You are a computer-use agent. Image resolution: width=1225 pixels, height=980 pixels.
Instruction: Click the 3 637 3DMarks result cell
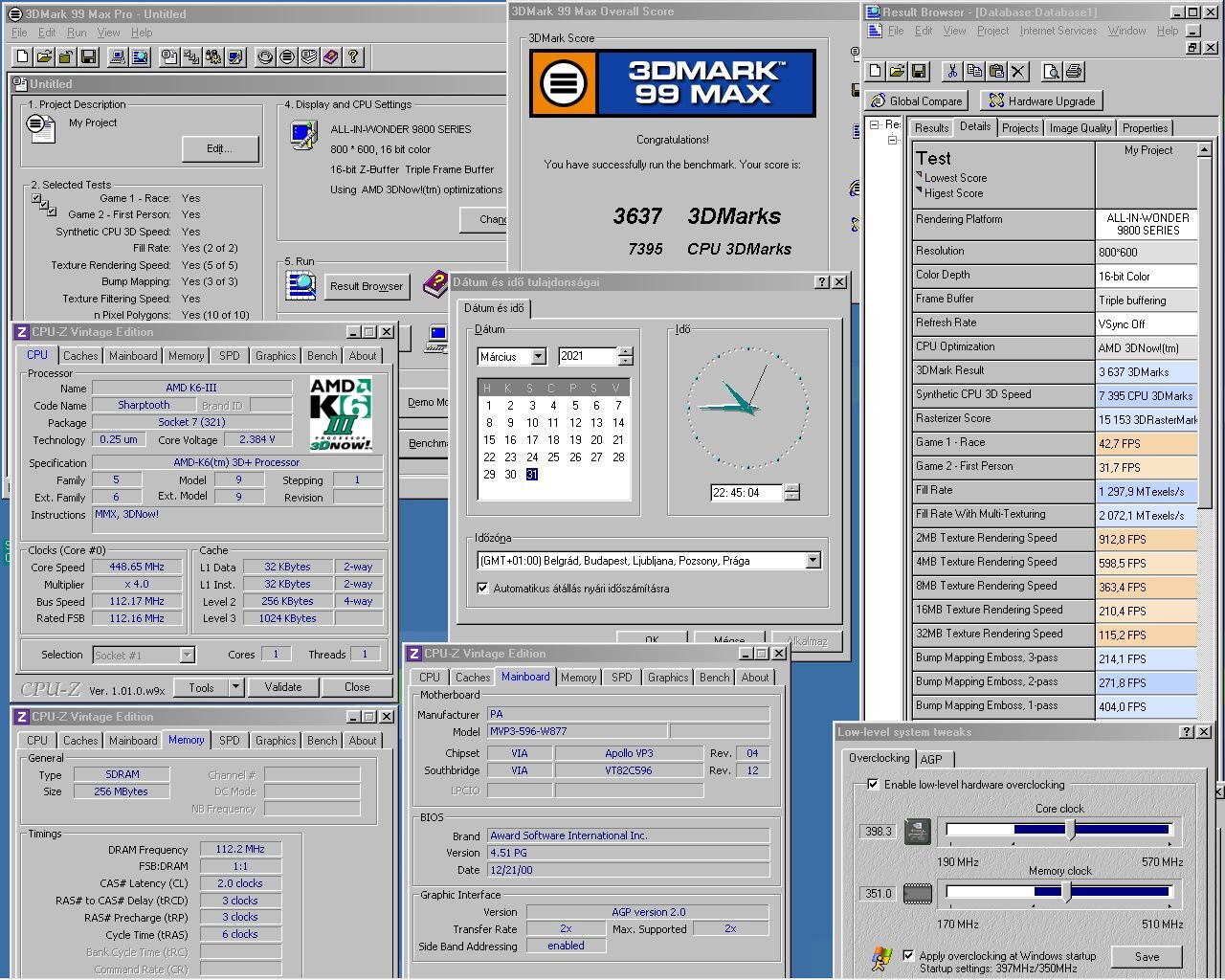point(1146,371)
